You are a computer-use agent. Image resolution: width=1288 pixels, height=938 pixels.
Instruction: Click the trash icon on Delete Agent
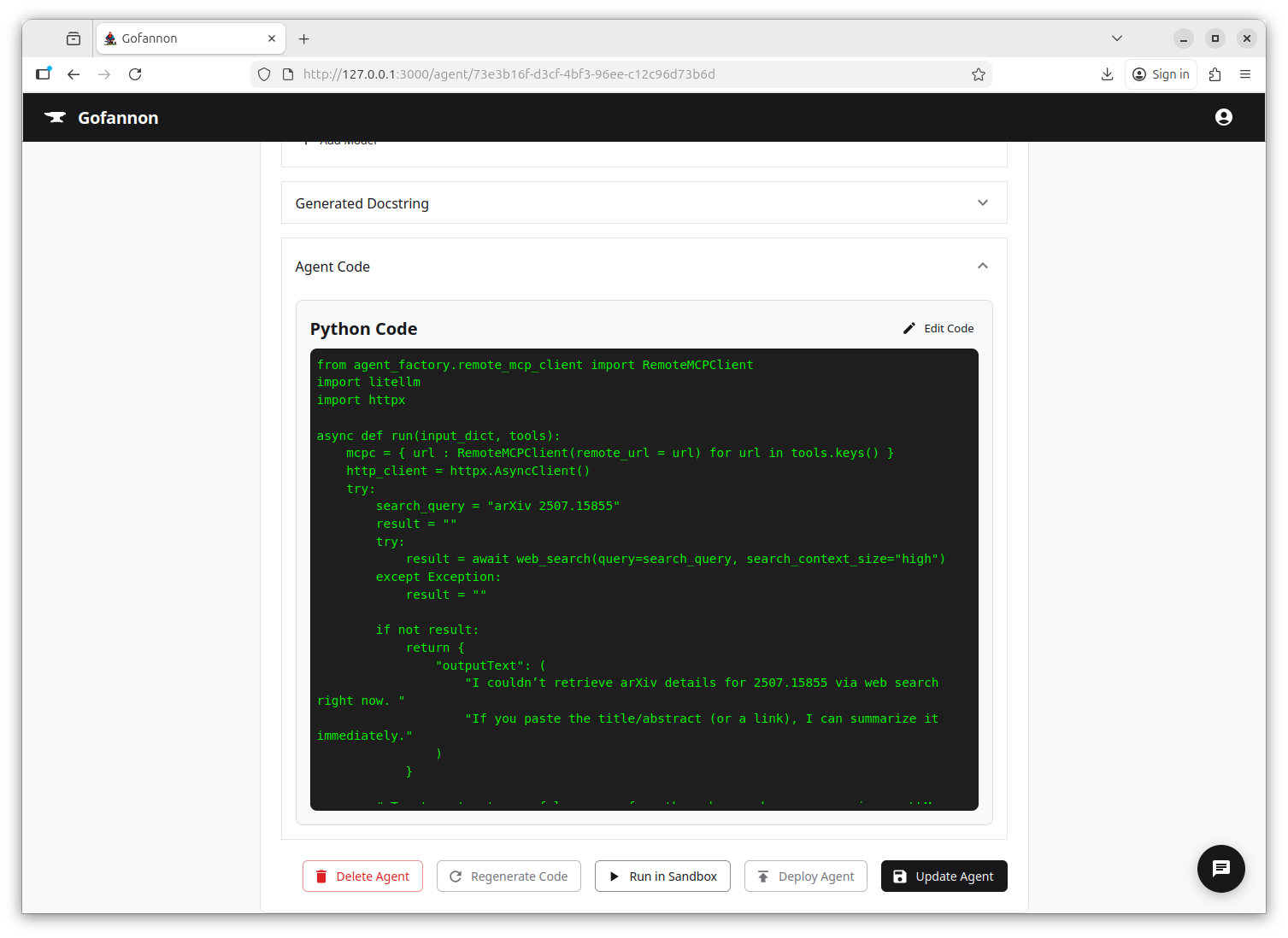tap(321, 876)
